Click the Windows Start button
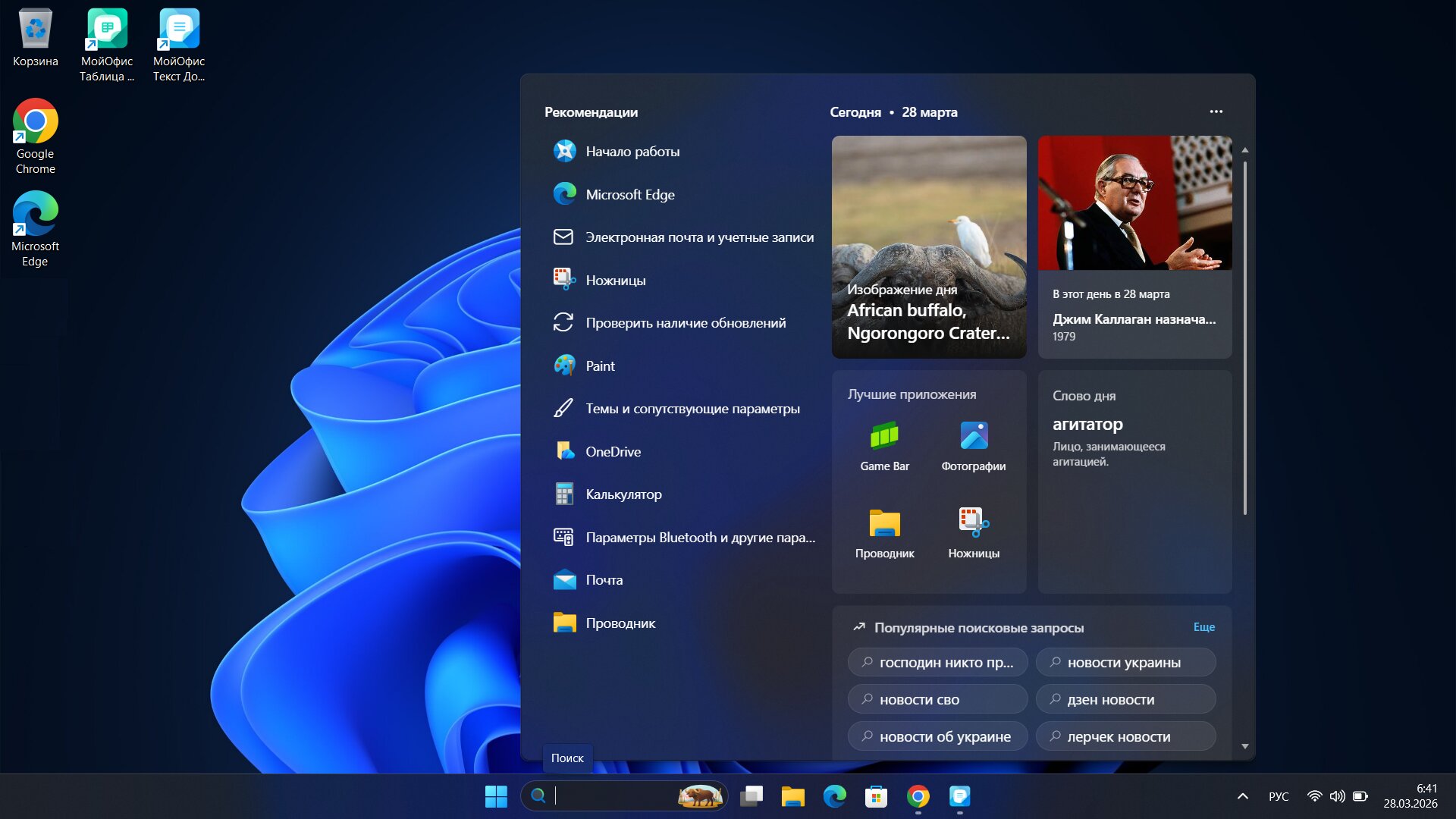This screenshot has height=819, width=1456. 496,796
